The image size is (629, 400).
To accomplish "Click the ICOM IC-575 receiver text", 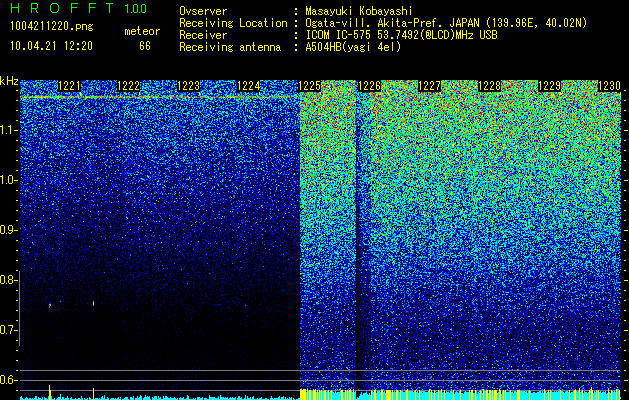I will [x=401, y=35].
